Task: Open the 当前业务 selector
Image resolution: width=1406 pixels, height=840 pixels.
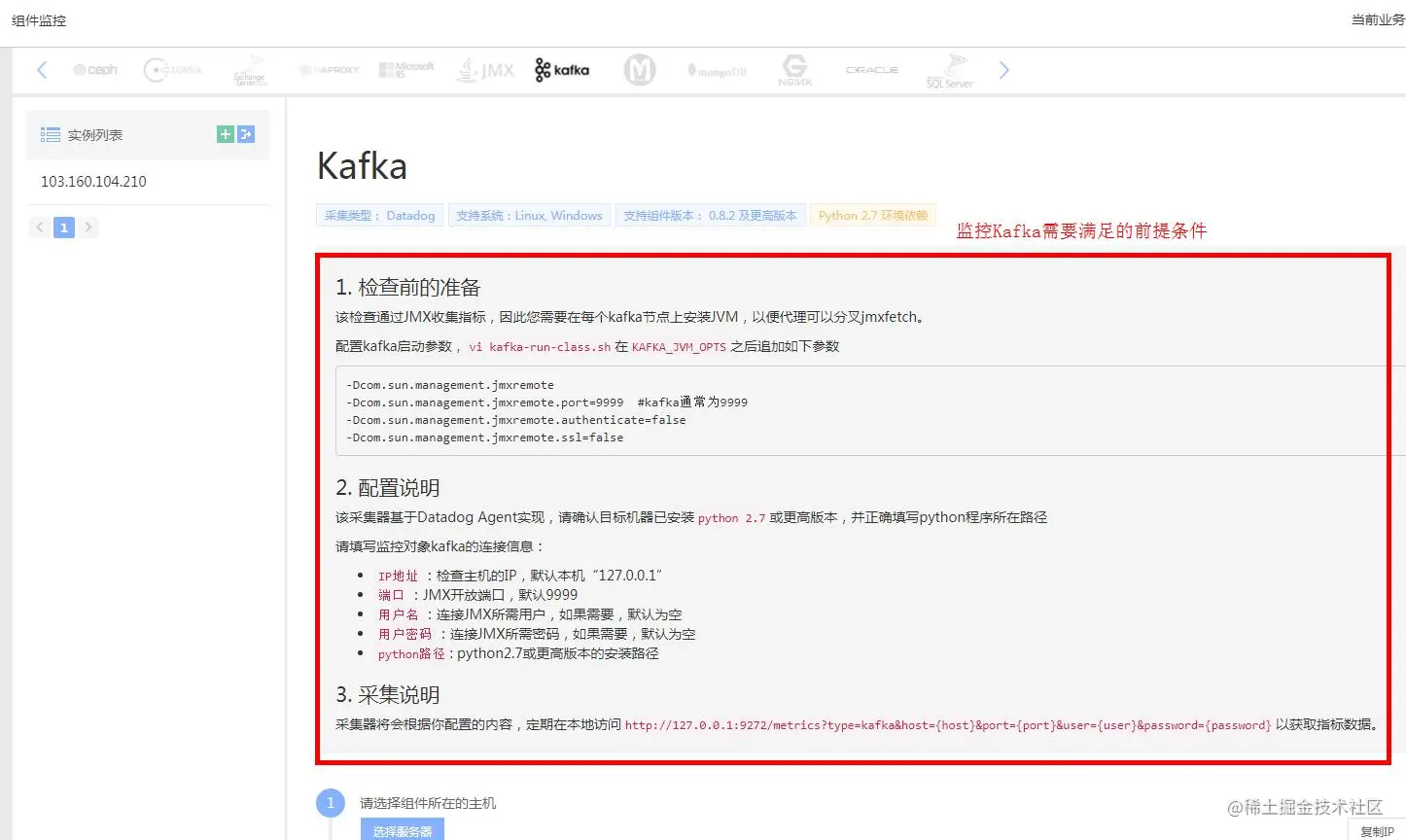Action: coord(1378,19)
